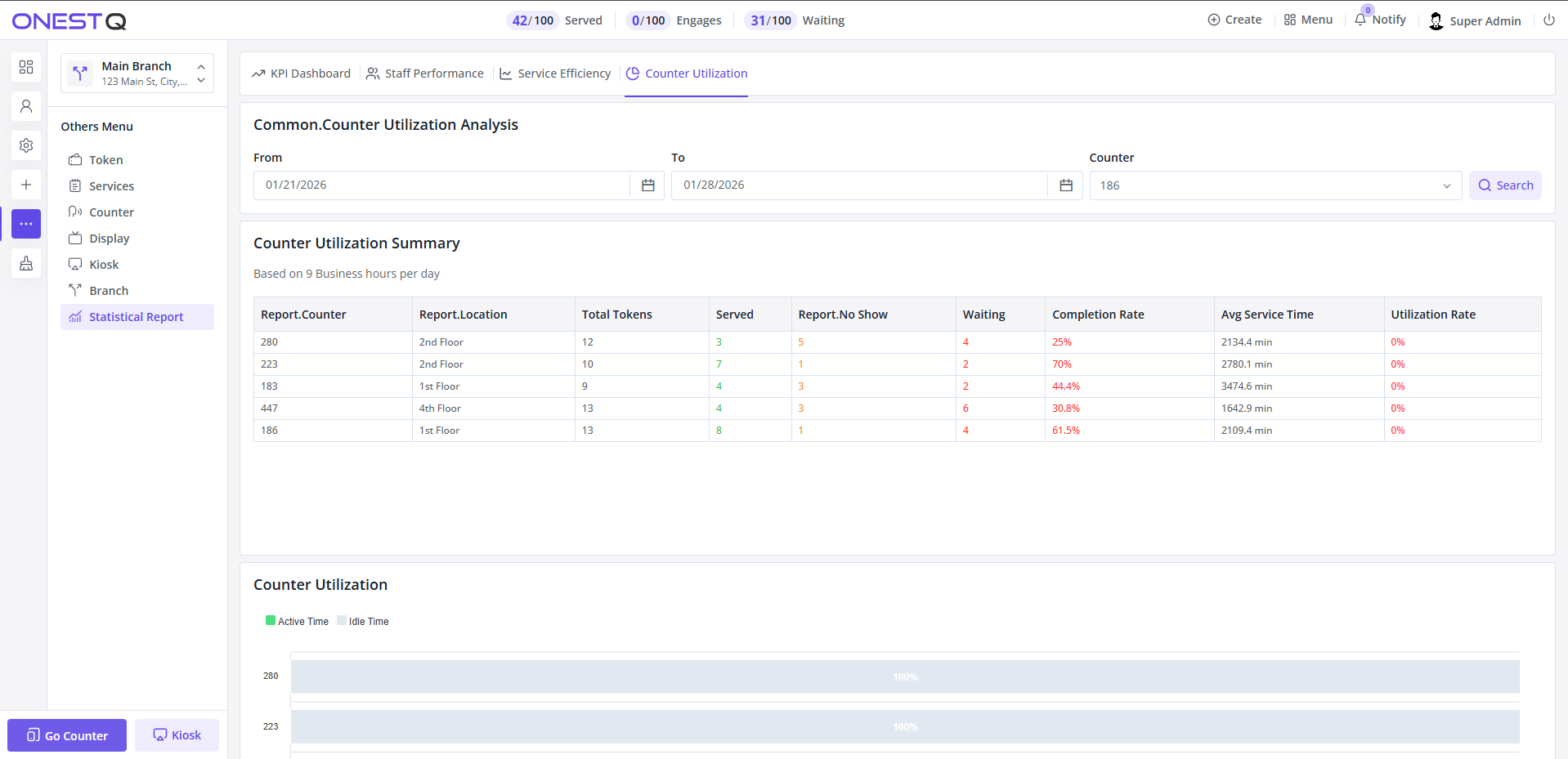This screenshot has height=759, width=1568.
Task: Click the Avg Service Time column header
Action: (x=1299, y=315)
